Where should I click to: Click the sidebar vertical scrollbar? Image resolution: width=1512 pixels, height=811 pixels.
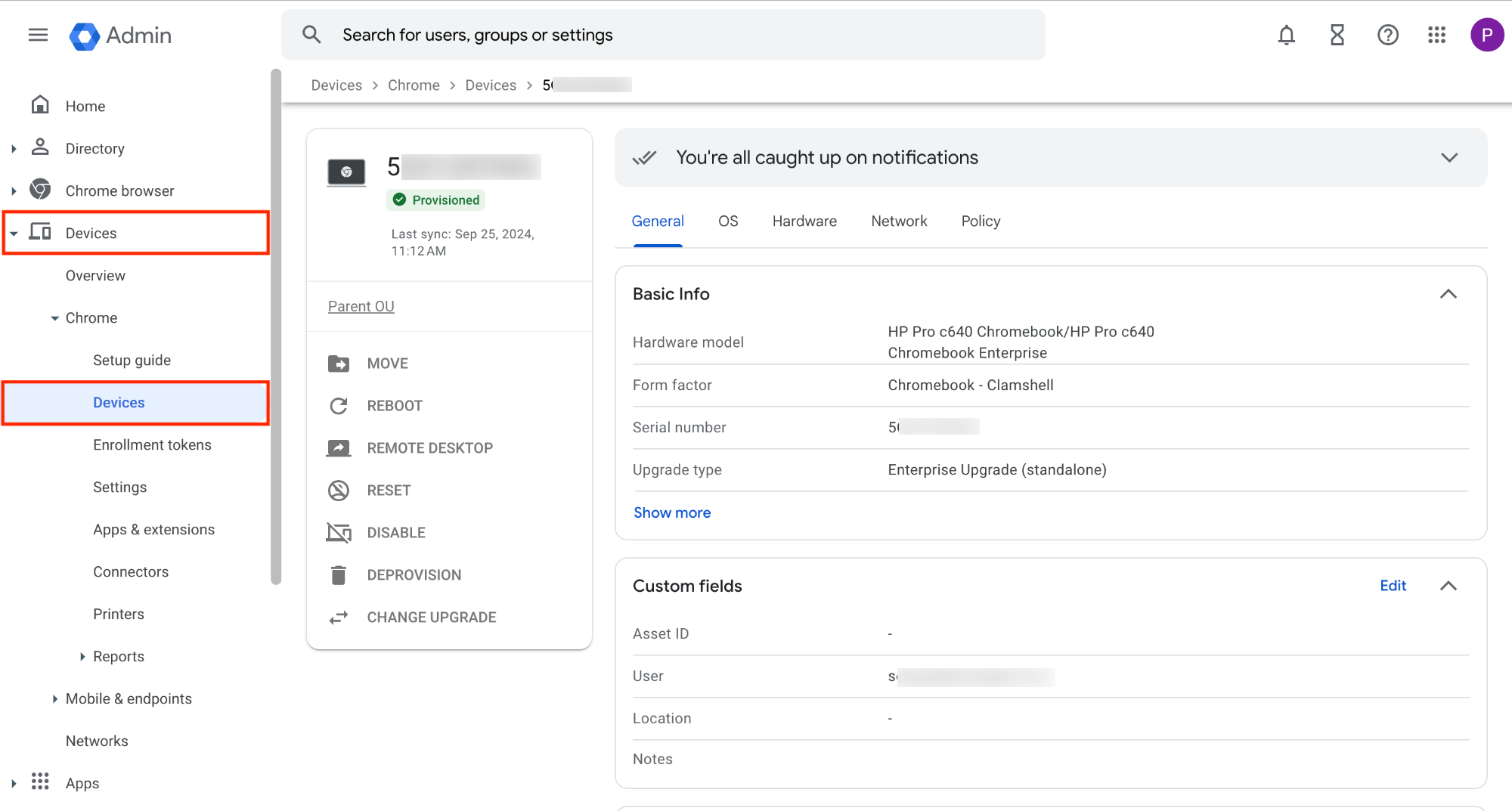[276, 327]
